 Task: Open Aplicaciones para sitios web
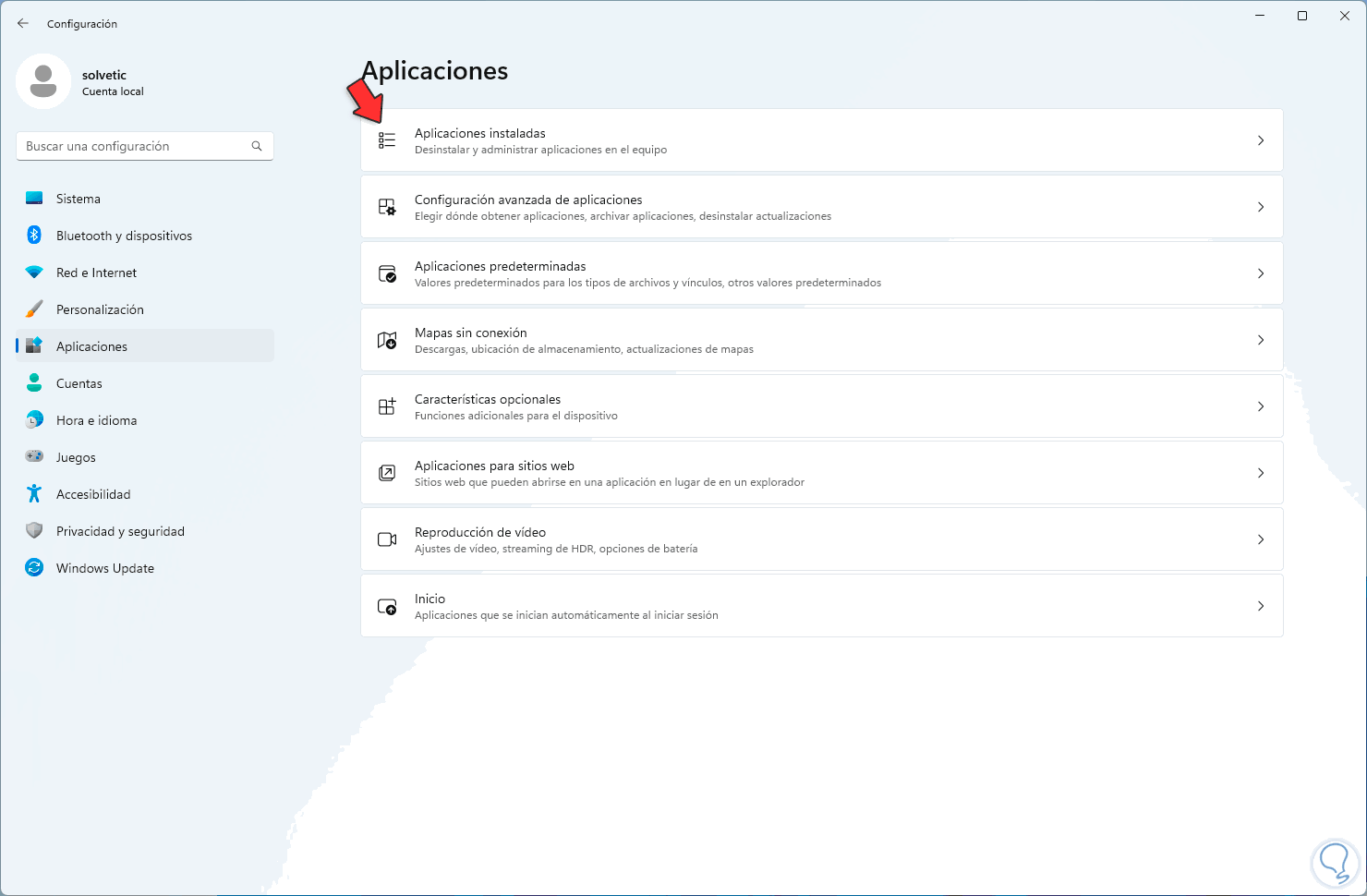pos(822,473)
